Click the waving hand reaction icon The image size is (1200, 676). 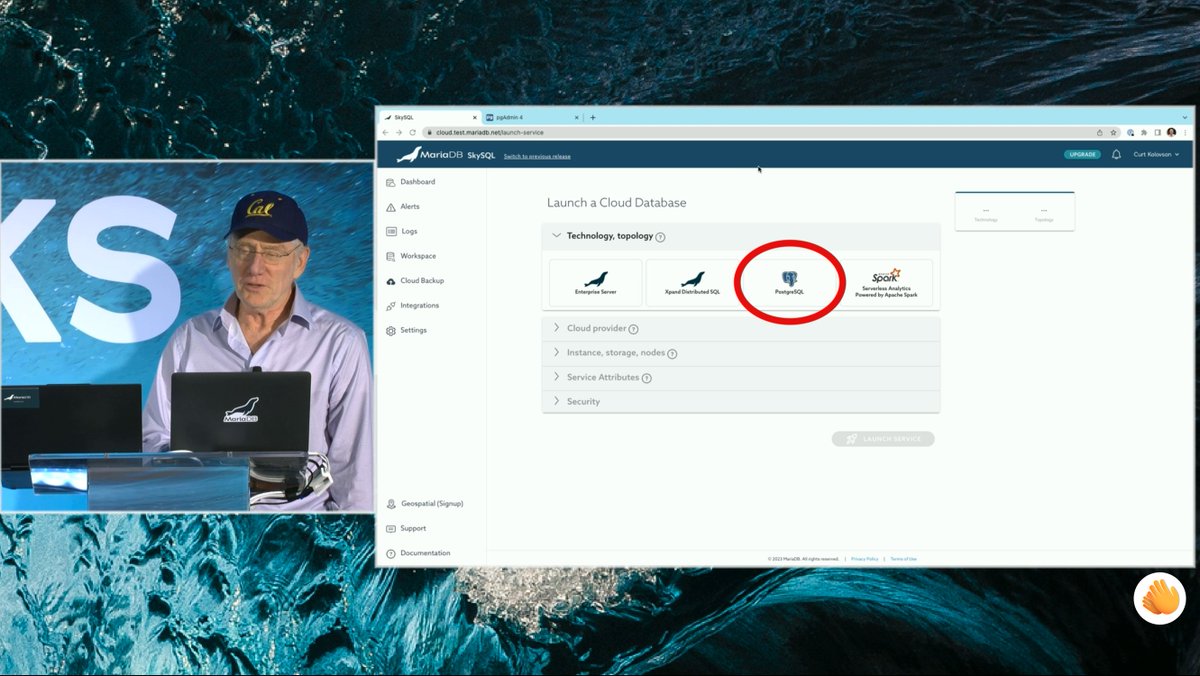point(1160,599)
